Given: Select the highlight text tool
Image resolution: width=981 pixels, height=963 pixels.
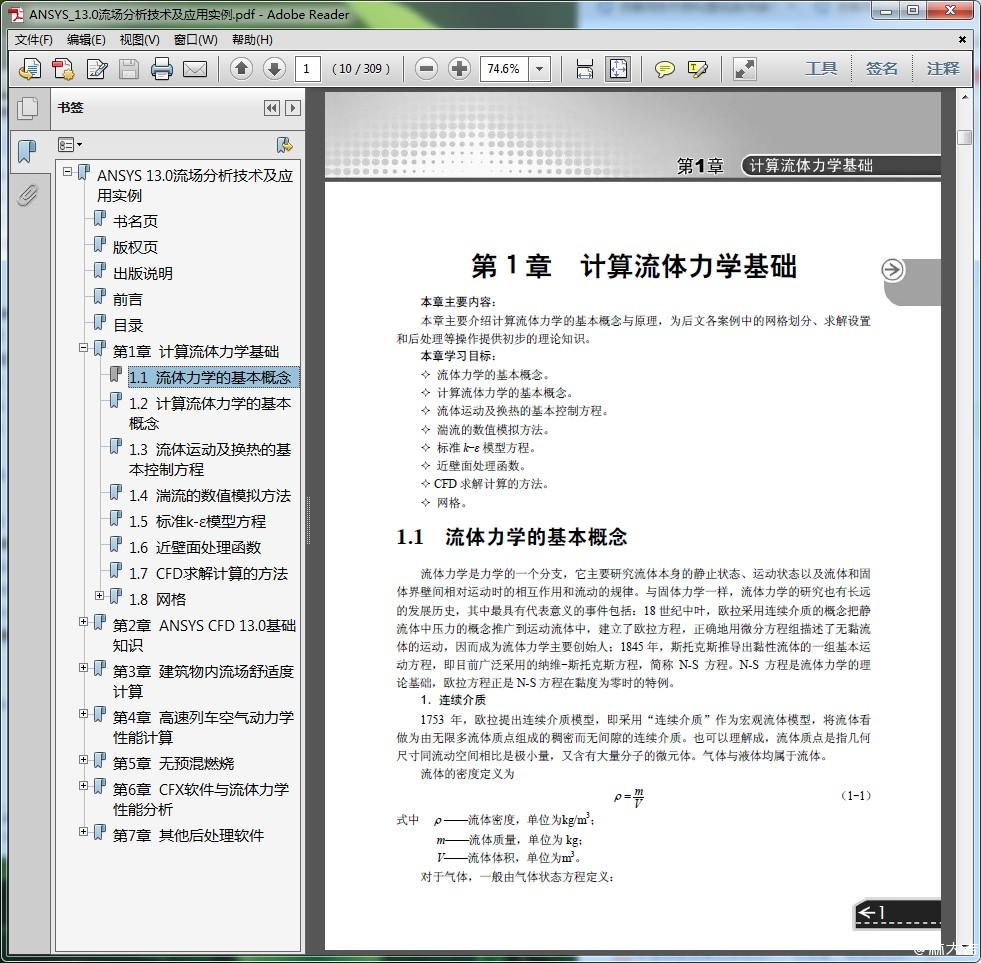Looking at the screenshot, I should tap(697, 69).
